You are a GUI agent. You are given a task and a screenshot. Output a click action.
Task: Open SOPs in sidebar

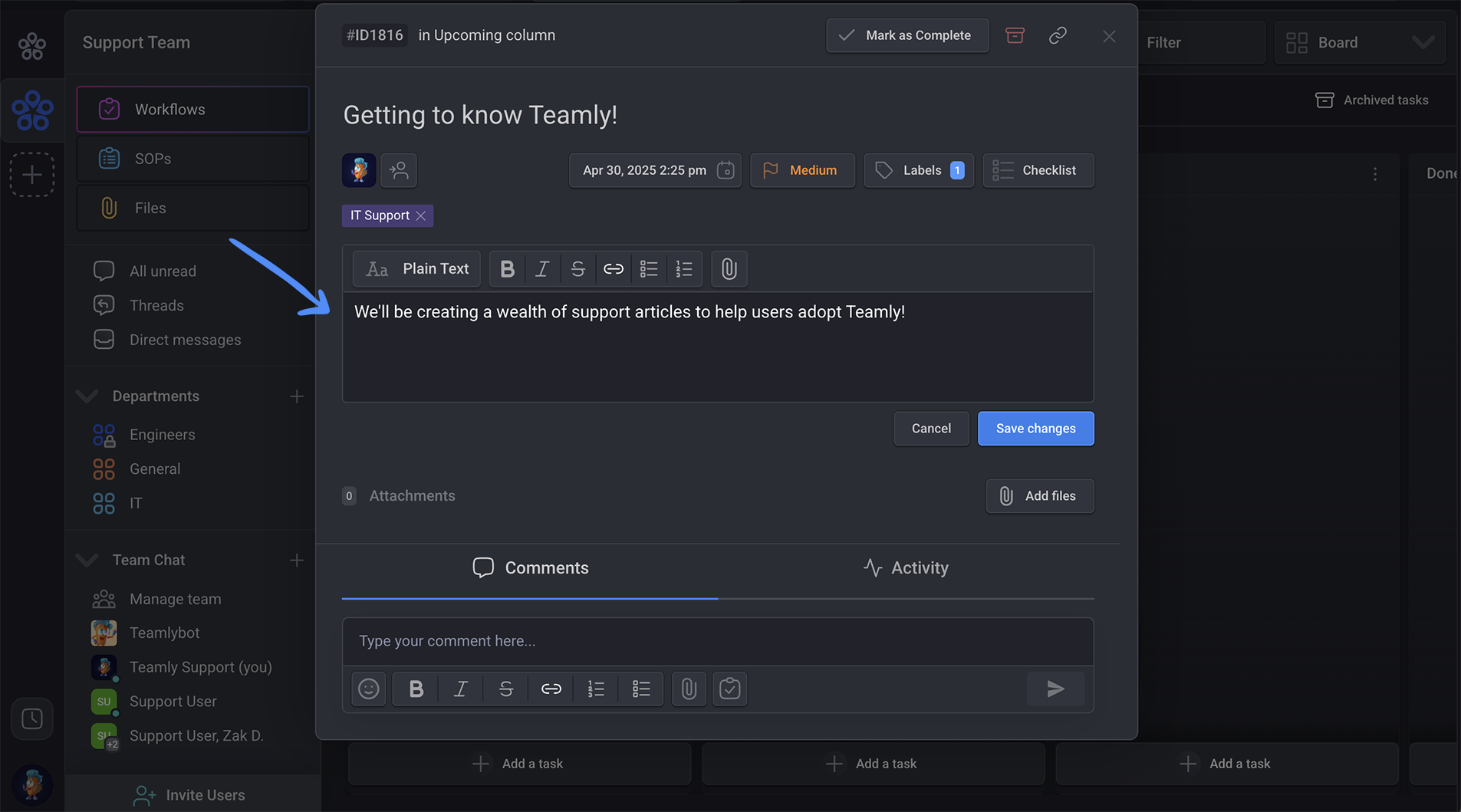coord(192,159)
